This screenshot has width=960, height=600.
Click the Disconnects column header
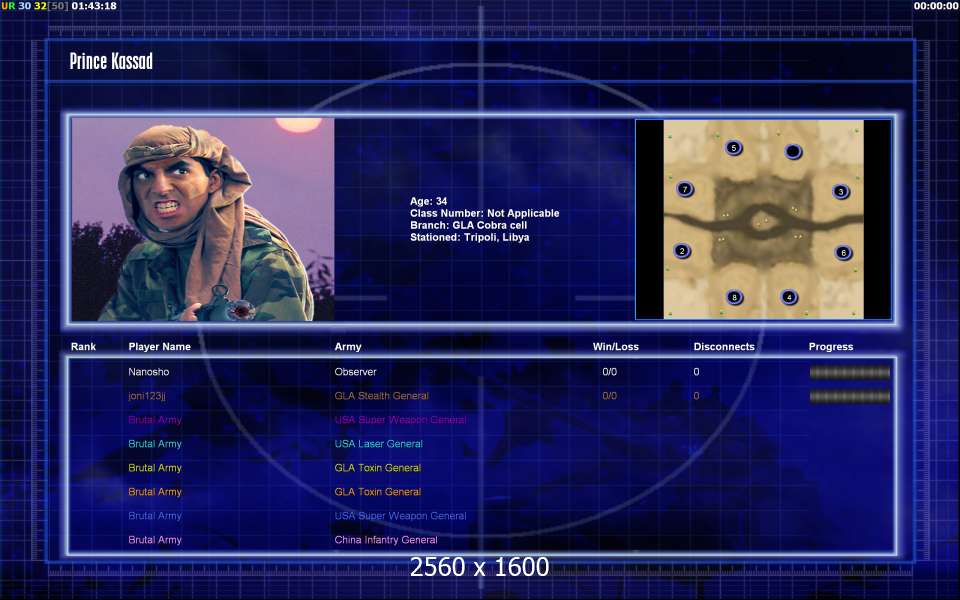724,347
